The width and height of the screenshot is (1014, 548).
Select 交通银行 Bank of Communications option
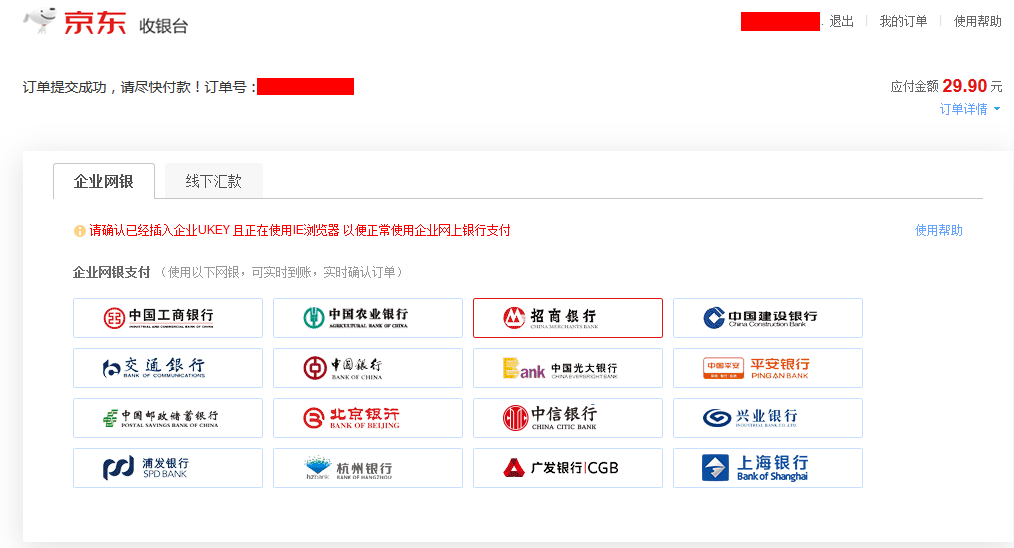click(168, 367)
